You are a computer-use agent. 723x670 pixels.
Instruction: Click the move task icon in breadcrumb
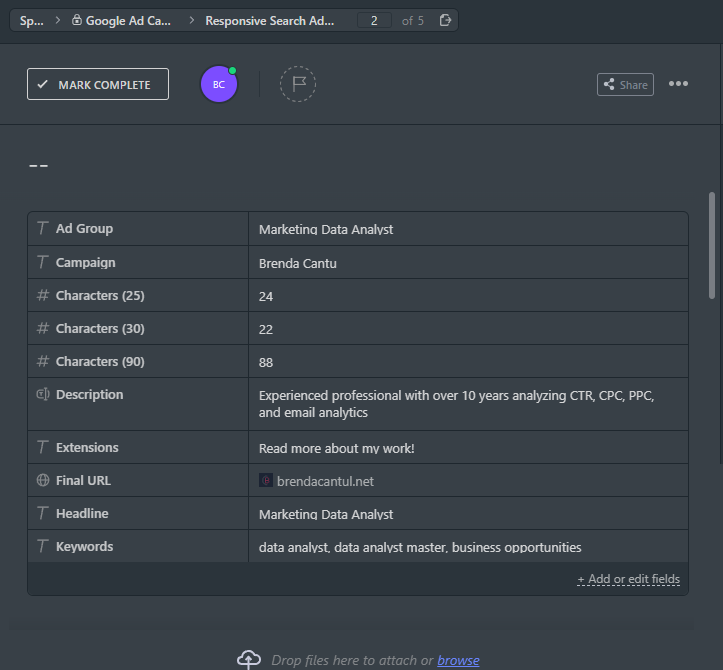pyautogui.click(x=445, y=20)
